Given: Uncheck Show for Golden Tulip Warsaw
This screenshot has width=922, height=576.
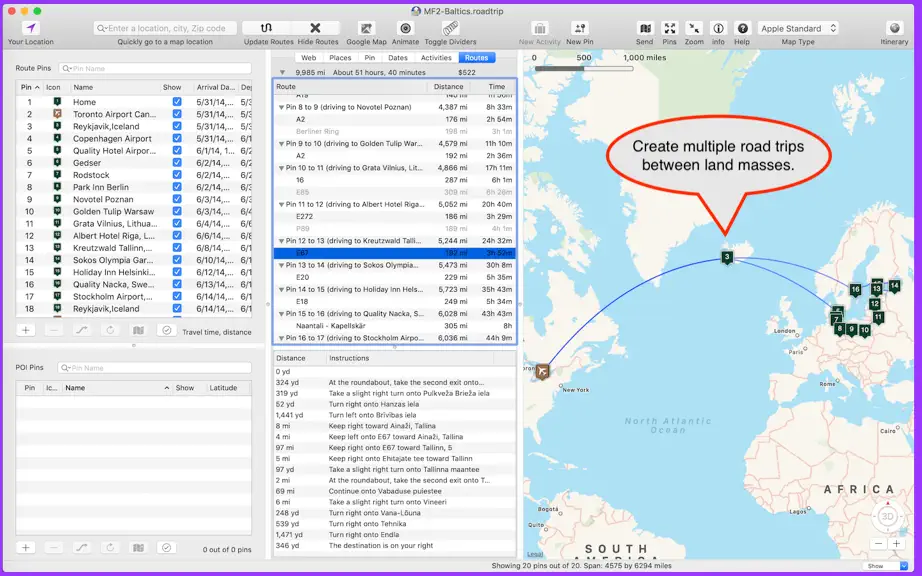Looking at the screenshot, I should [x=177, y=211].
